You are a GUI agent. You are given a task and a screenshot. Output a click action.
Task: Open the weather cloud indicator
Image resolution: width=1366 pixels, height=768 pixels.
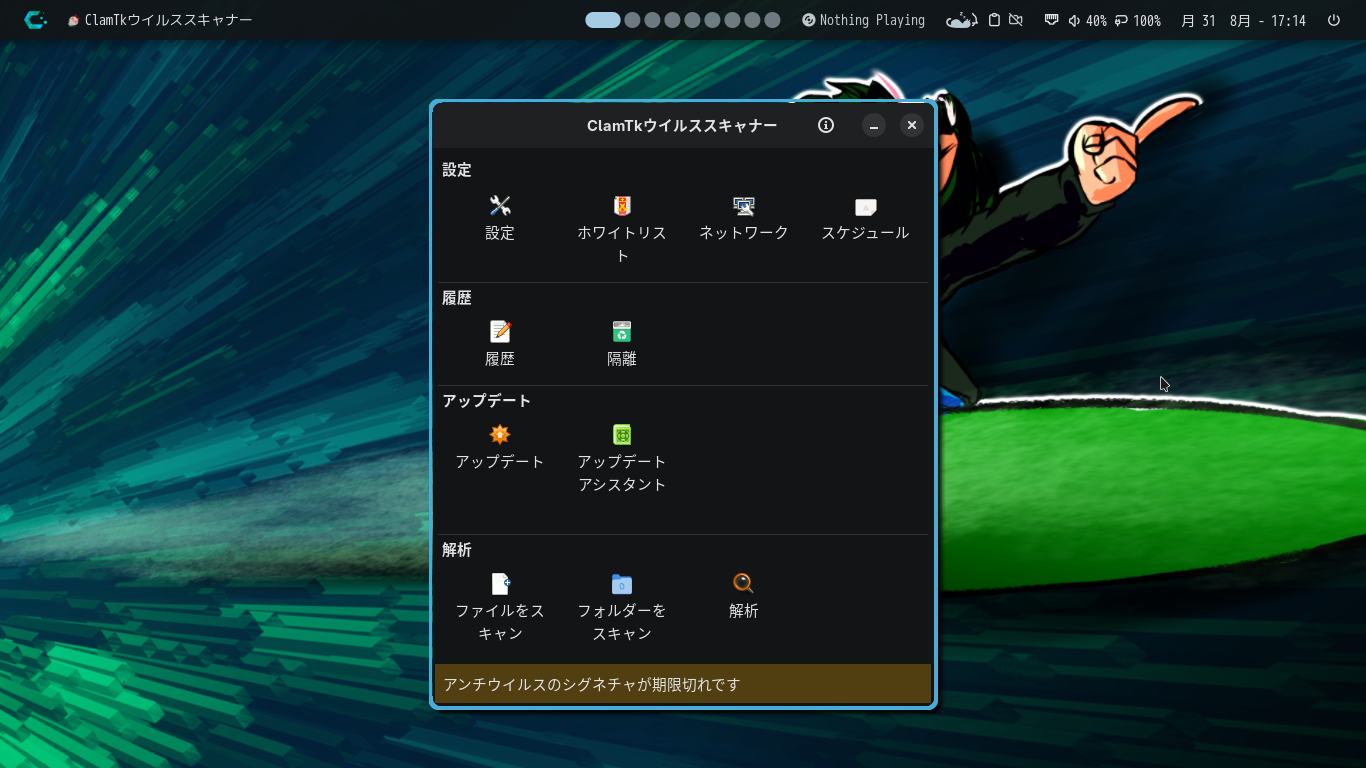(x=962, y=20)
